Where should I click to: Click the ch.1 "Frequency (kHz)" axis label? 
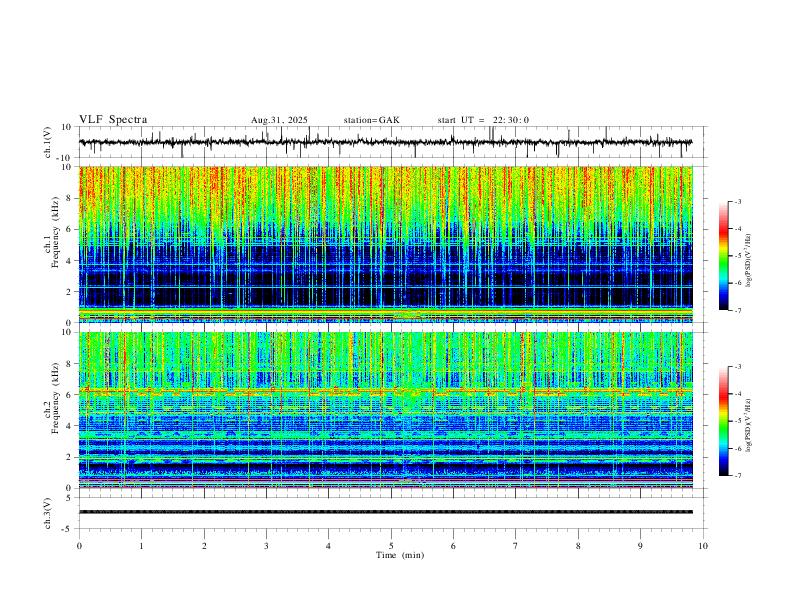tap(56, 232)
